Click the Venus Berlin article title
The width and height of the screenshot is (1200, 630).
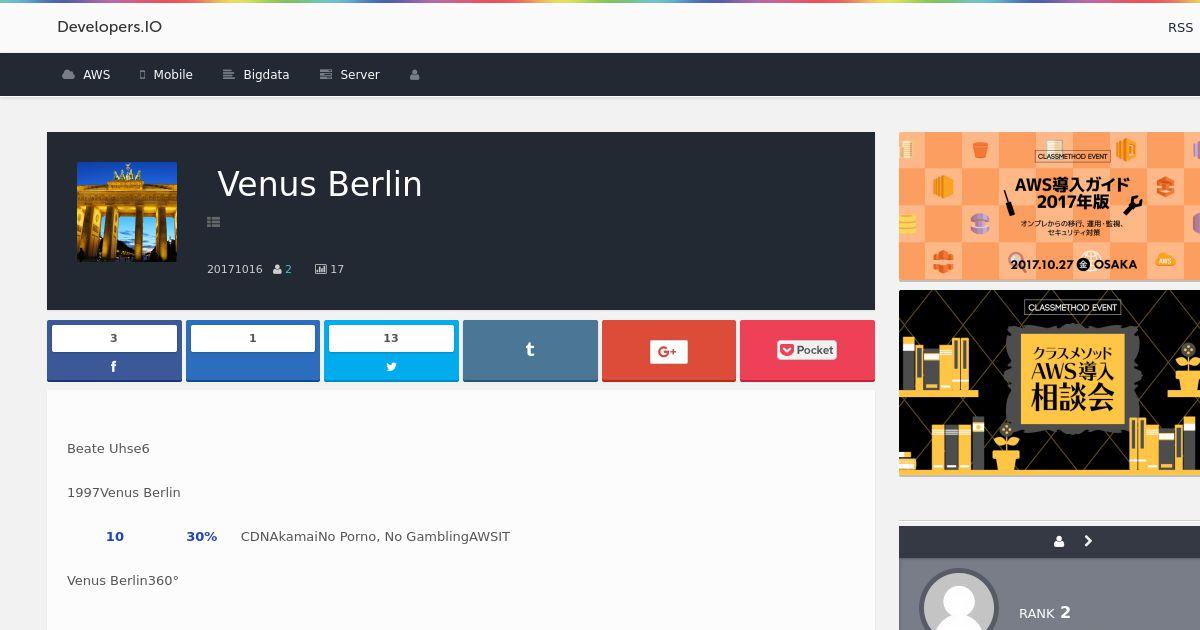[x=319, y=184]
